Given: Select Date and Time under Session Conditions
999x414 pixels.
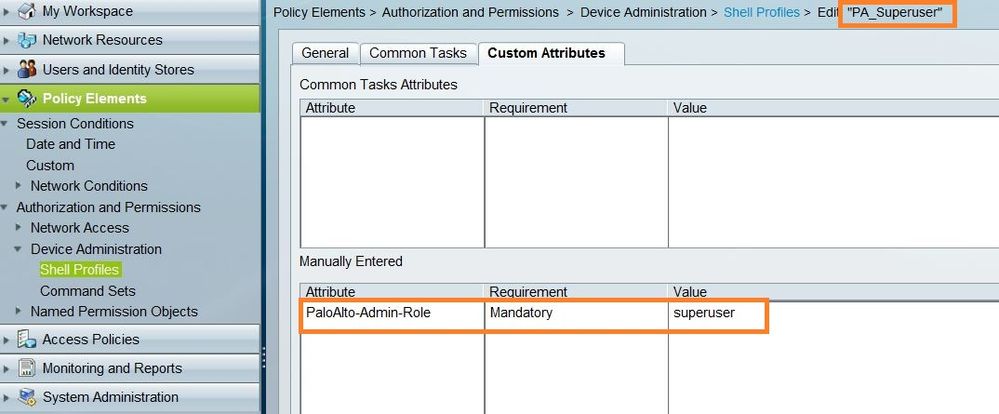Looking at the screenshot, I should click(x=70, y=144).
